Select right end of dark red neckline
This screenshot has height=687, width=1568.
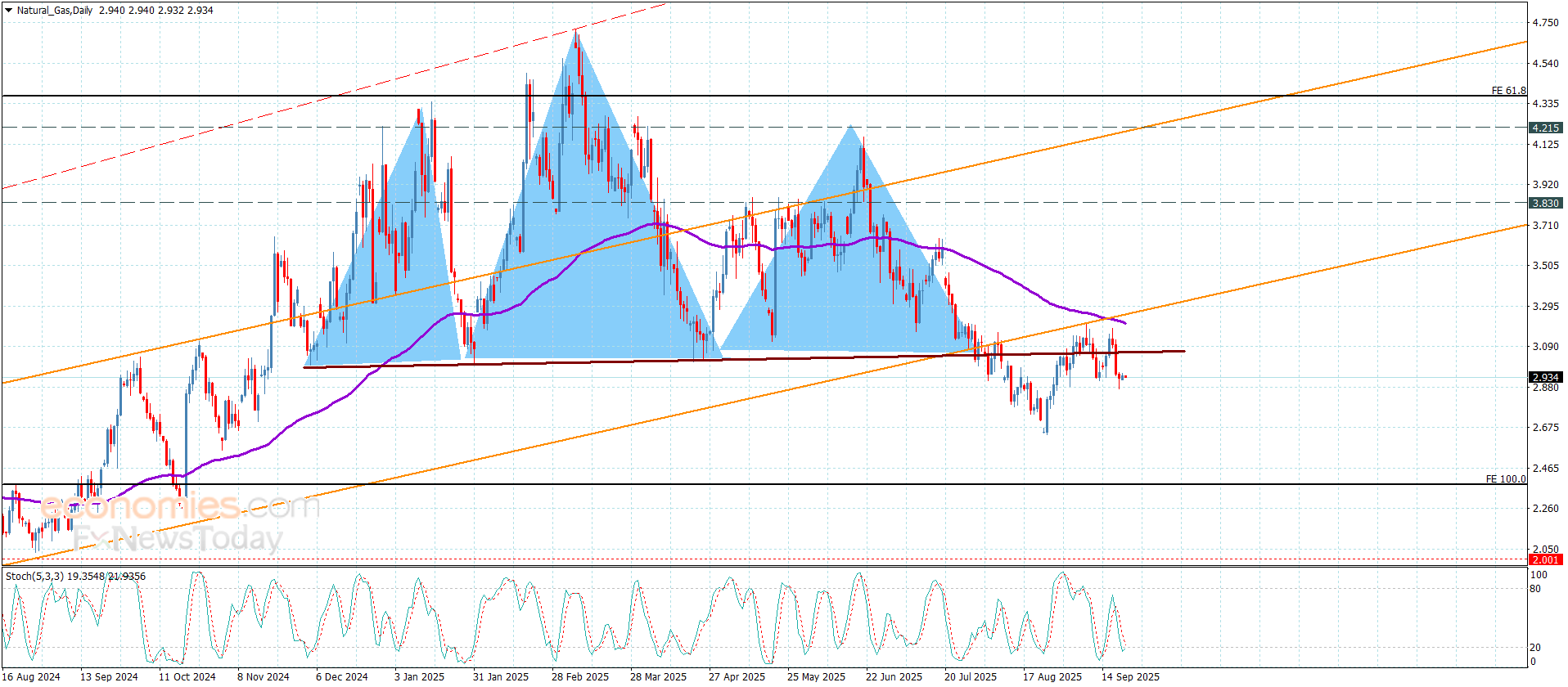click(x=1183, y=351)
